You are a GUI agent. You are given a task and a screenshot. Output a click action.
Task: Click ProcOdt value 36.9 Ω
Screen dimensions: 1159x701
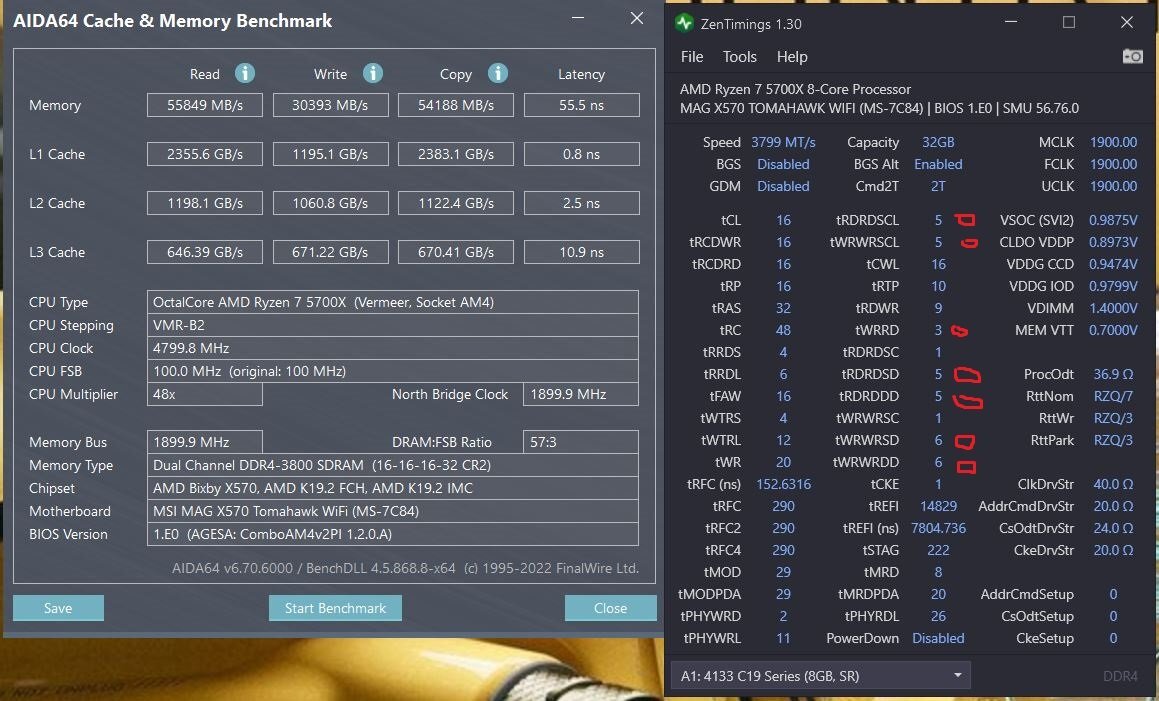tap(1113, 374)
